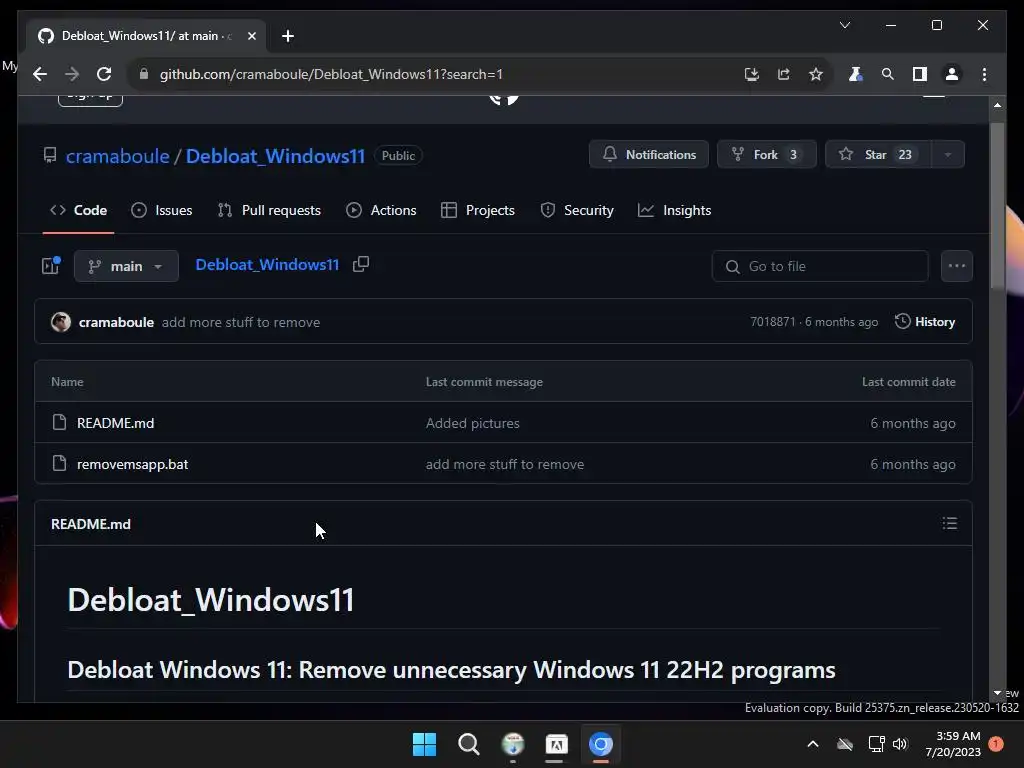View site information lock icon
The width and height of the screenshot is (1024, 768).
click(x=144, y=74)
